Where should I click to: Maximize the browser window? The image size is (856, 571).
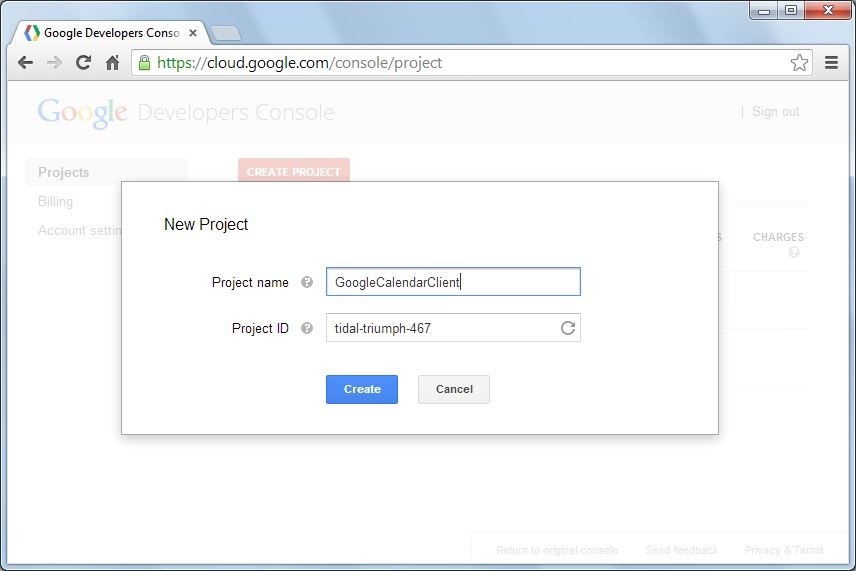[x=790, y=10]
